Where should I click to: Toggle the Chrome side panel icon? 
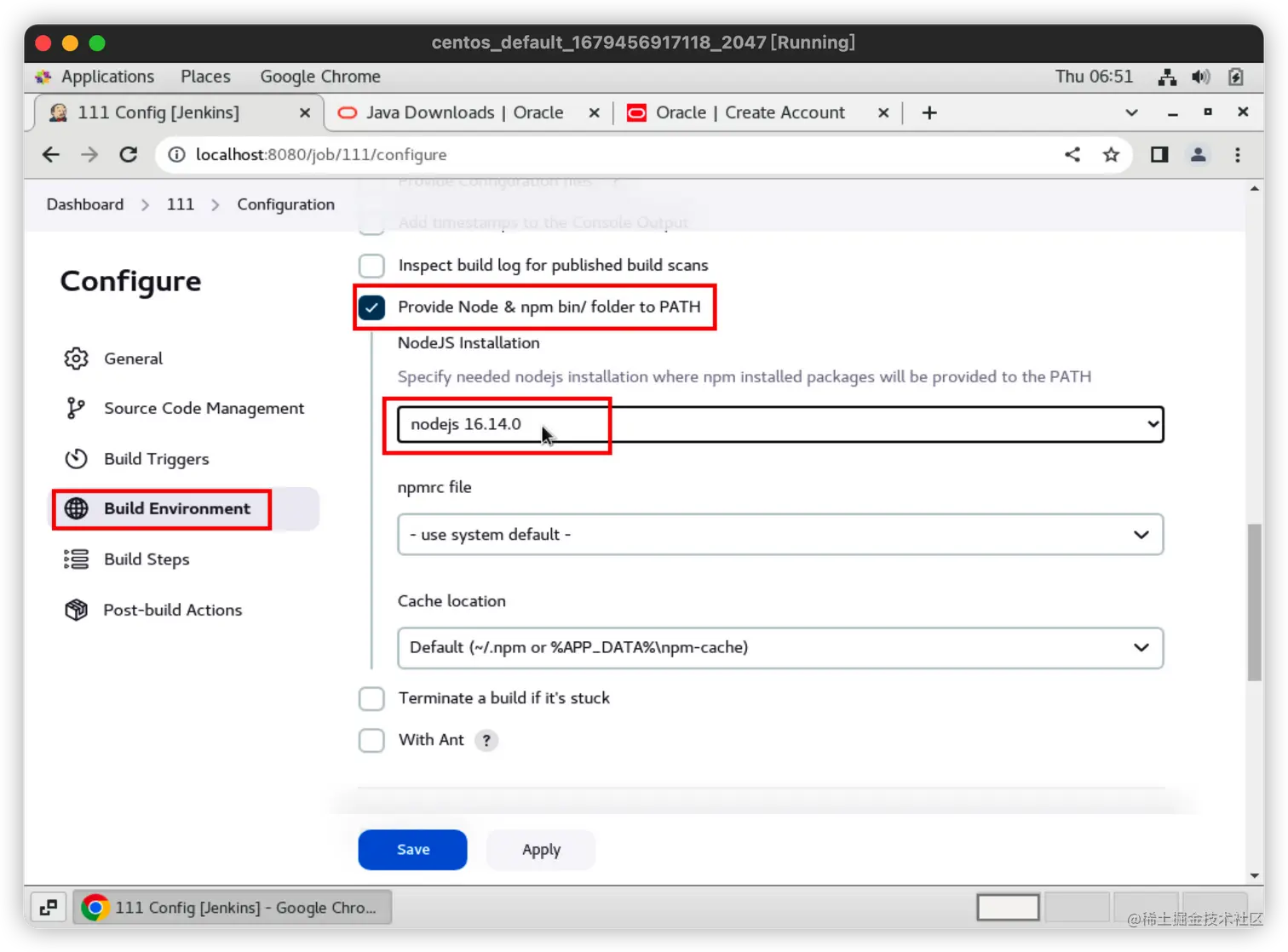[1159, 154]
